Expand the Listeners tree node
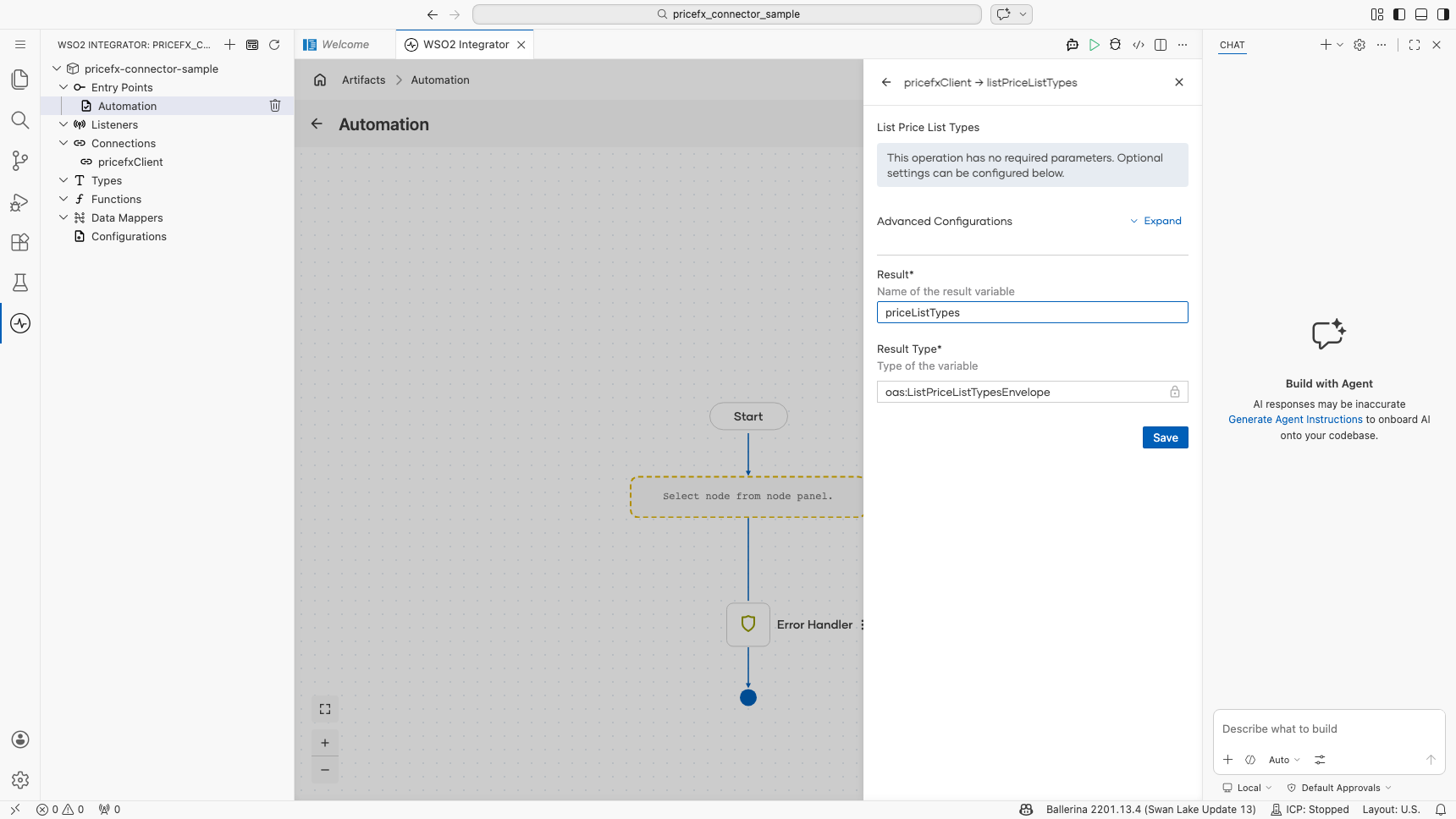The image size is (1456, 819). pyautogui.click(x=63, y=124)
